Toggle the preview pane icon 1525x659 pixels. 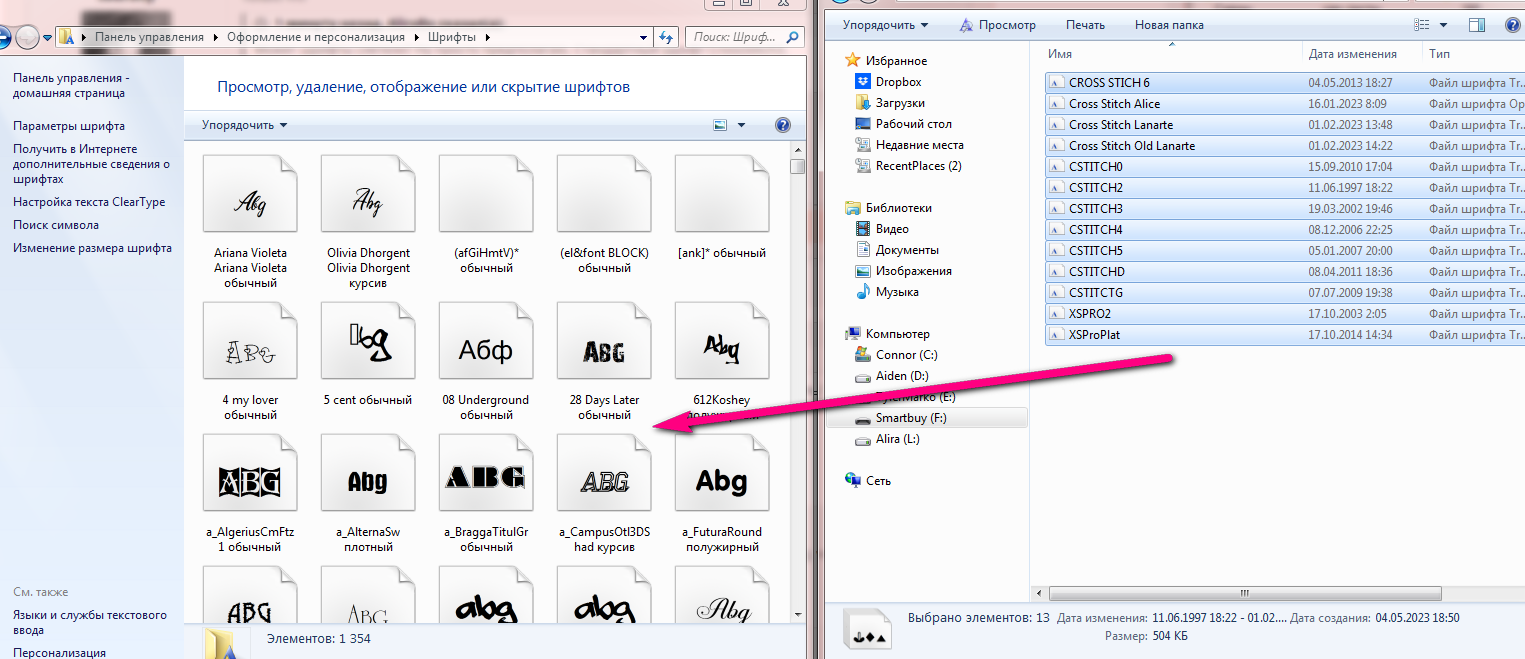[1477, 25]
